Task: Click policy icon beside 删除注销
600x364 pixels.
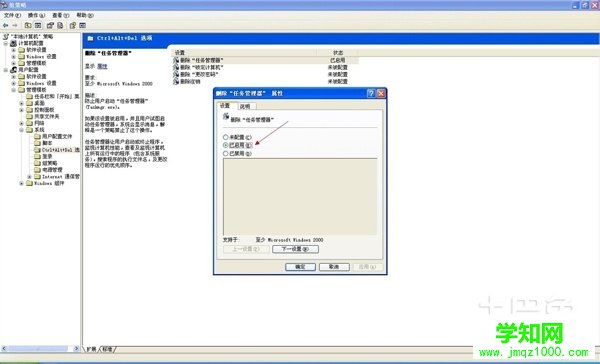Action: (x=176, y=81)
